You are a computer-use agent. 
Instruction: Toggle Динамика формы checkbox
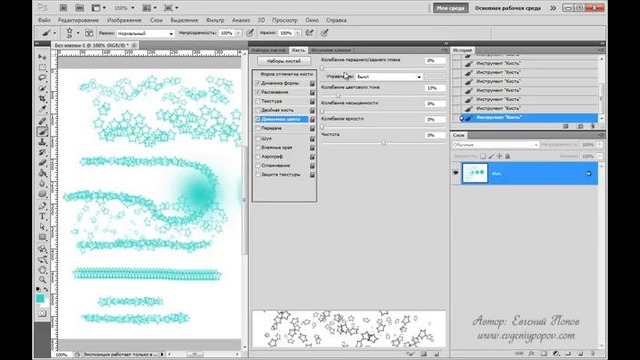coord(258,83)
